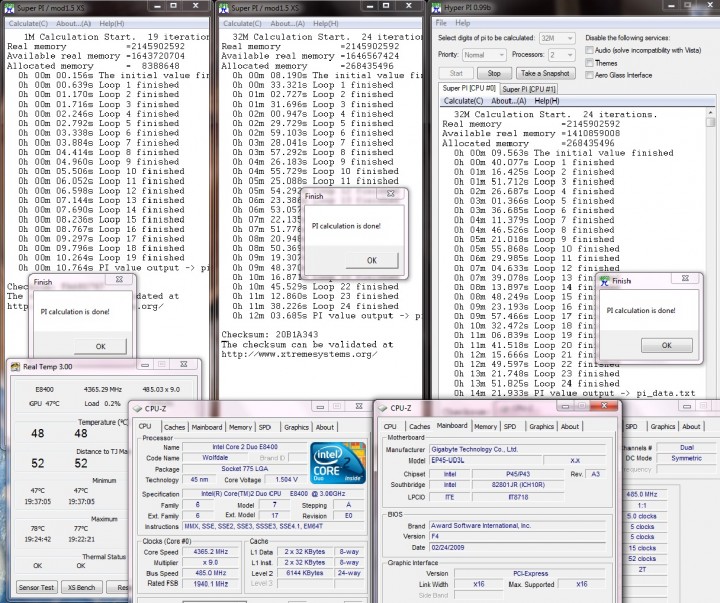The height and width of the screenshot is (603, 720).
Task: Click Loop 24 finished line in Hyper PI
Action: pos(536,383)
